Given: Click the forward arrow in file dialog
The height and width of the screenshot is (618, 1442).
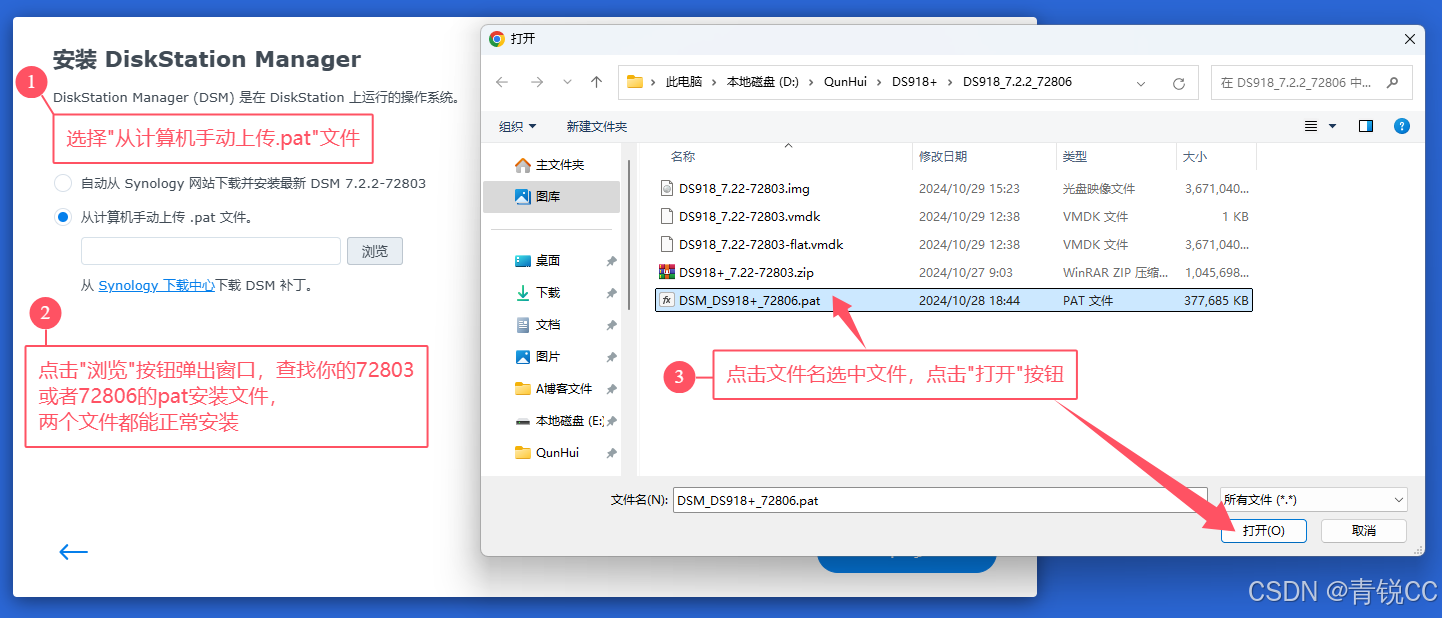Looking at the screenshot, I should [x=537, y=82].
